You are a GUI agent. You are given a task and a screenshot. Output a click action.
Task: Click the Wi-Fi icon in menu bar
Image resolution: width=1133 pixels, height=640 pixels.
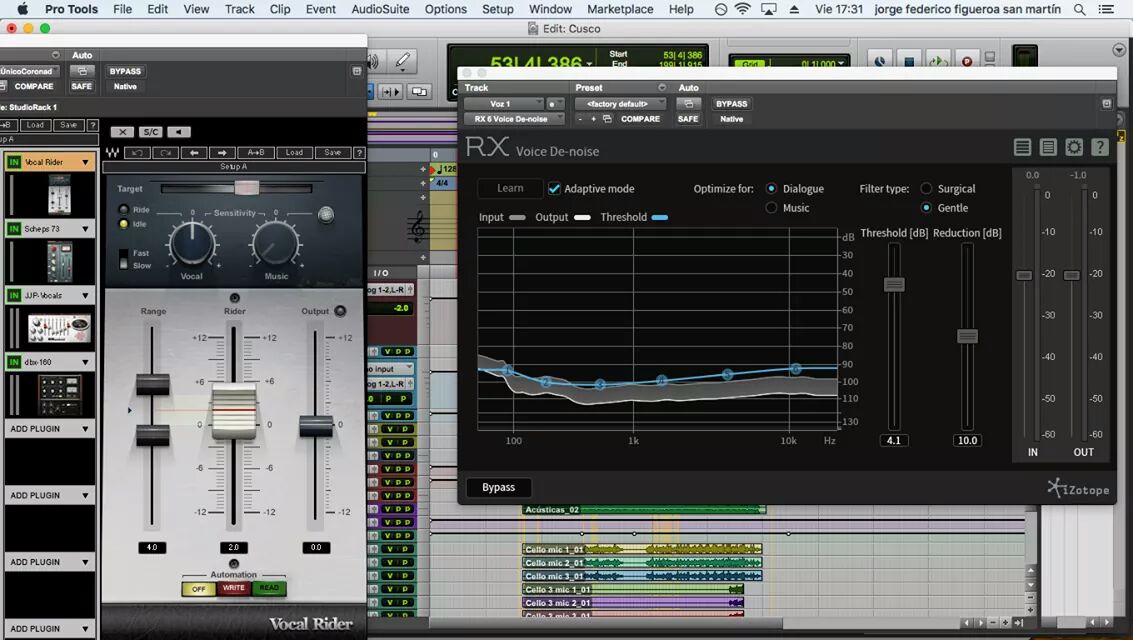click(742, 9)
